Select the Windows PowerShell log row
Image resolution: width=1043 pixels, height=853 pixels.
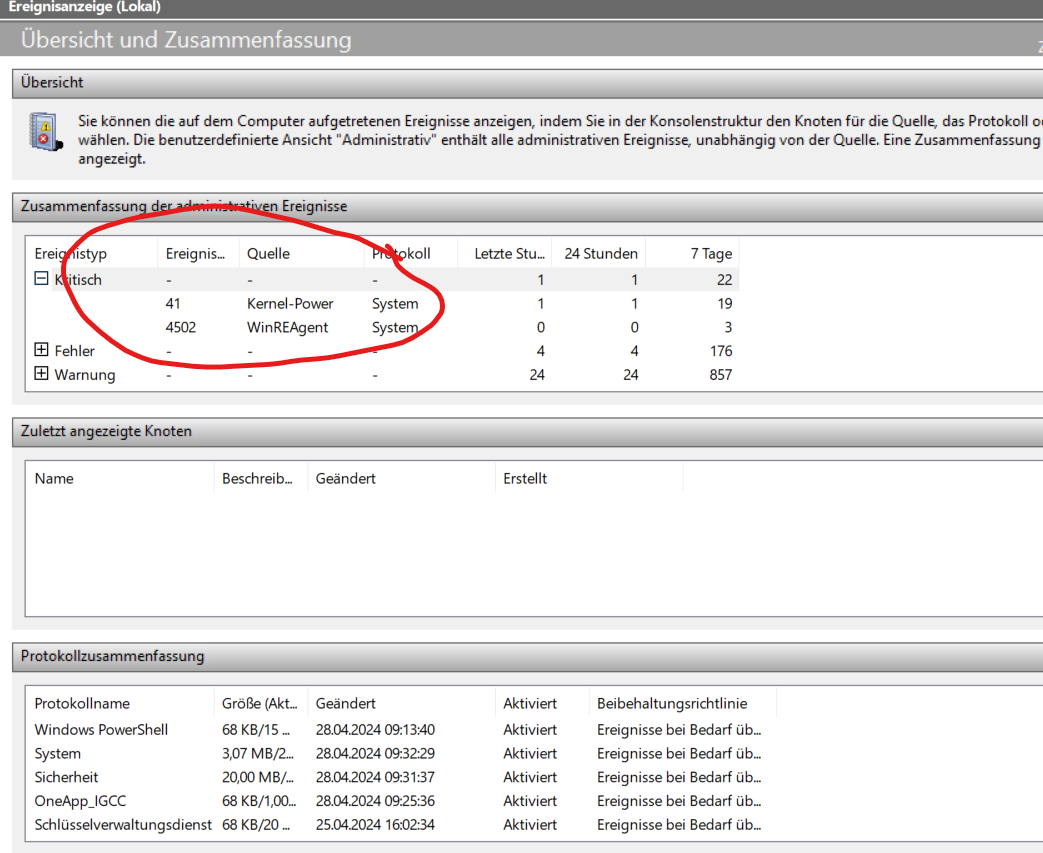pyautogui.click(x=399, y=730)
